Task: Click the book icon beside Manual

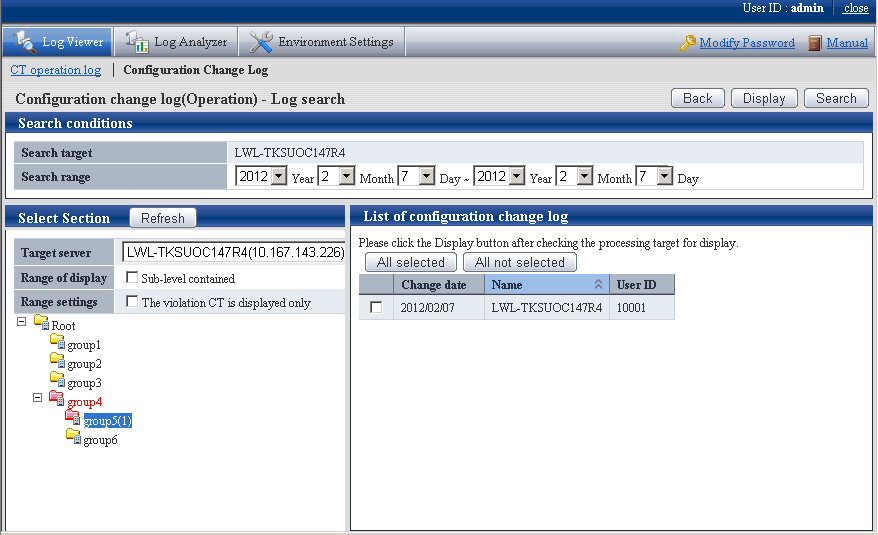Action: [x=815, y=43]
